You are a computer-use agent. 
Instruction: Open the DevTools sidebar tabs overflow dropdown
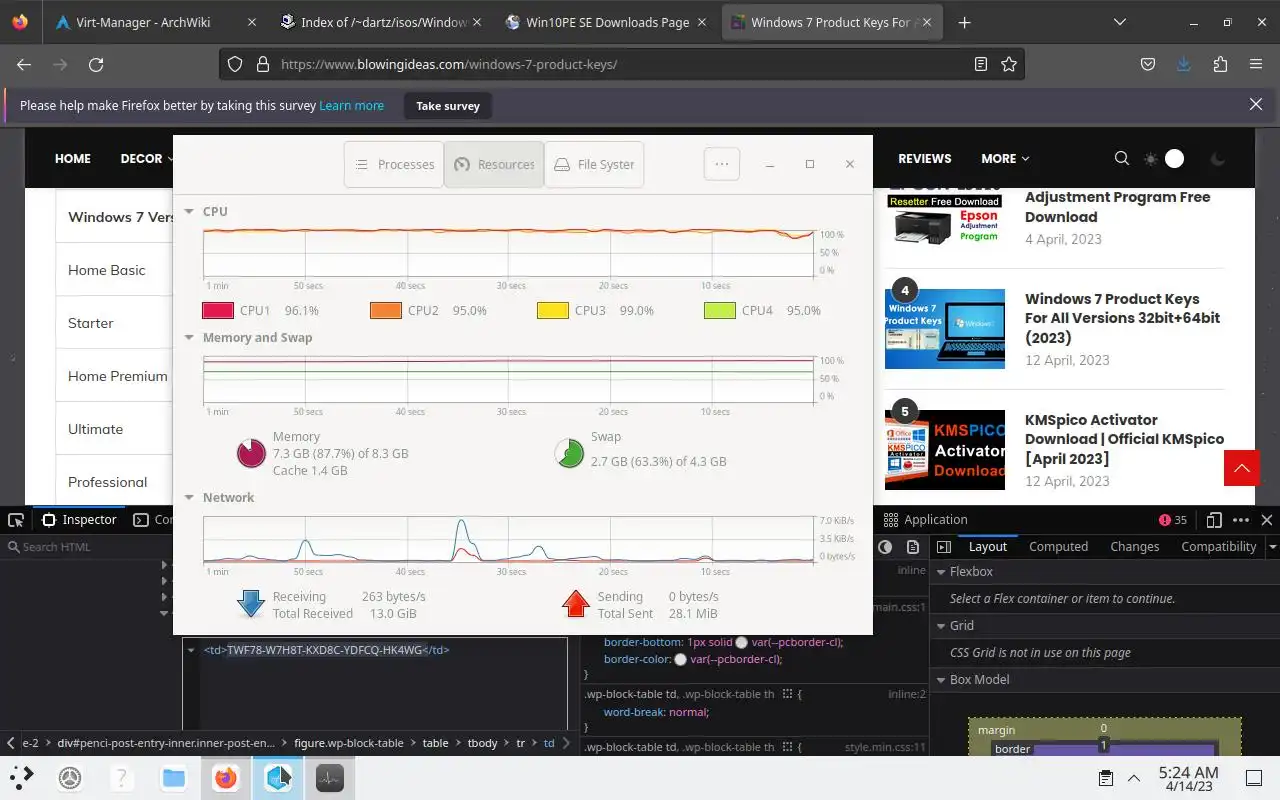1272,547
